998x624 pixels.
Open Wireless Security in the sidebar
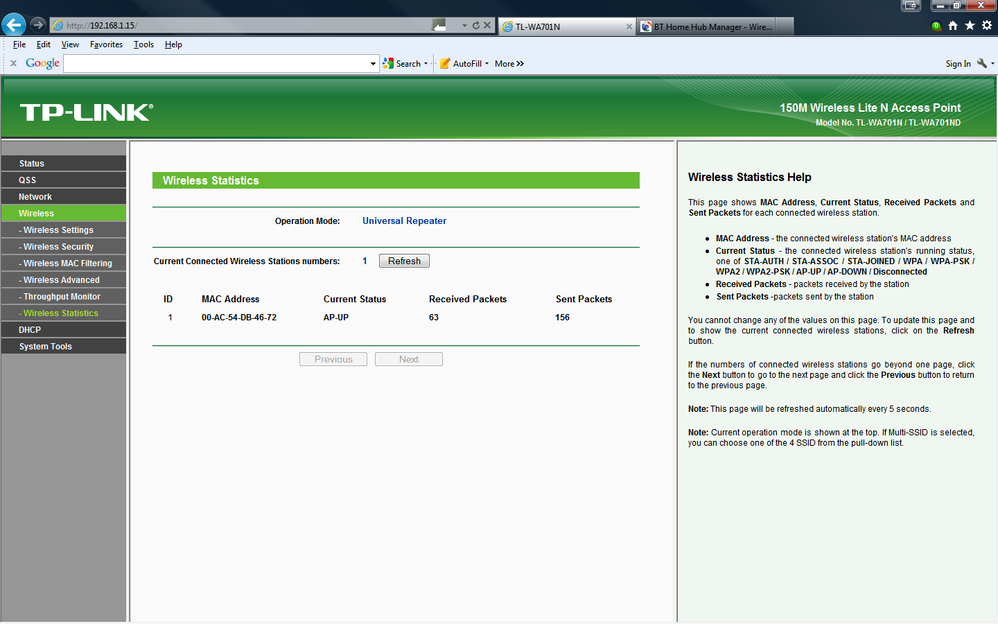pyautogui.click(x=64, y=246)
